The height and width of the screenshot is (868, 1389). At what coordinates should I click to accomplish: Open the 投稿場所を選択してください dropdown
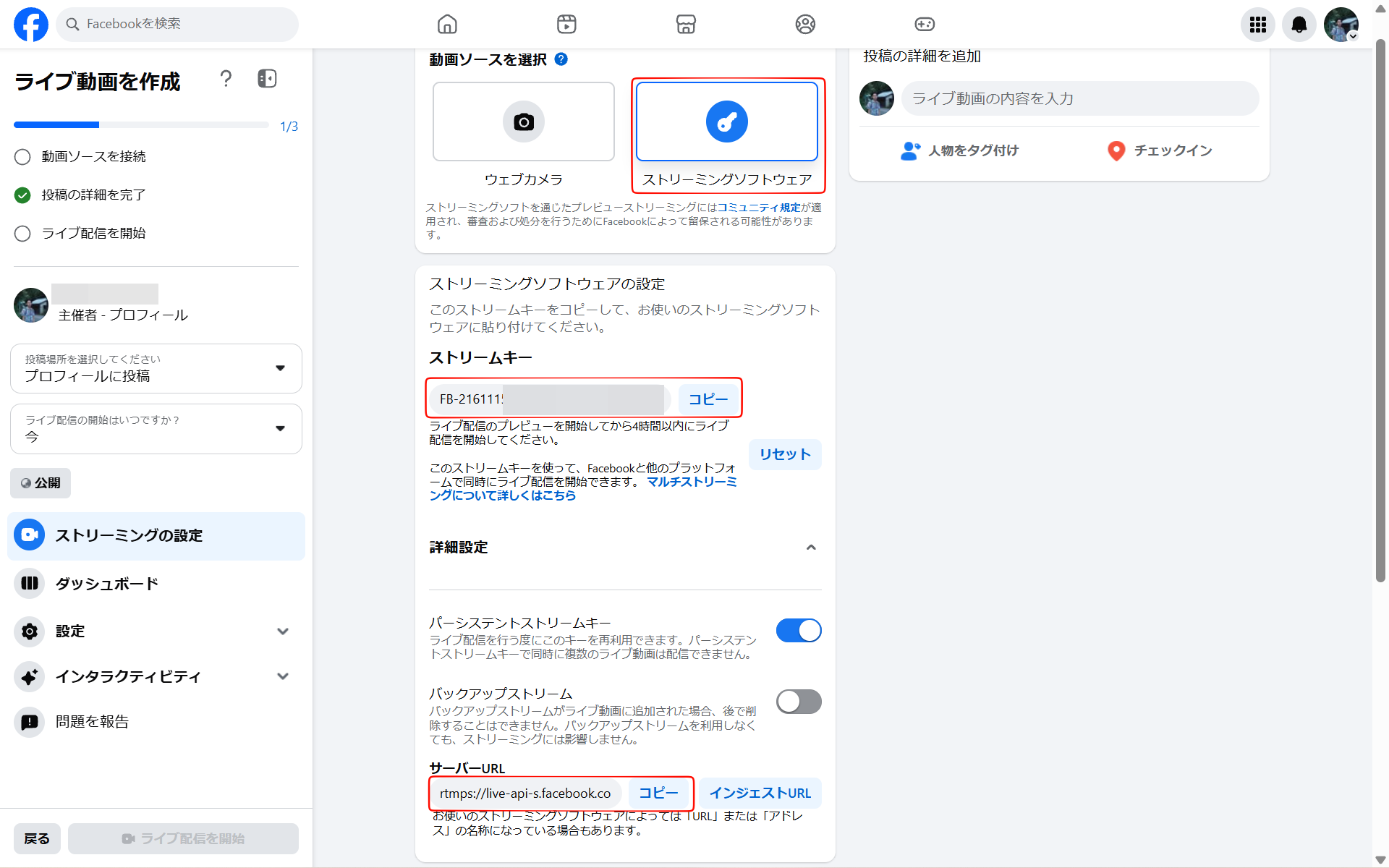156,368
